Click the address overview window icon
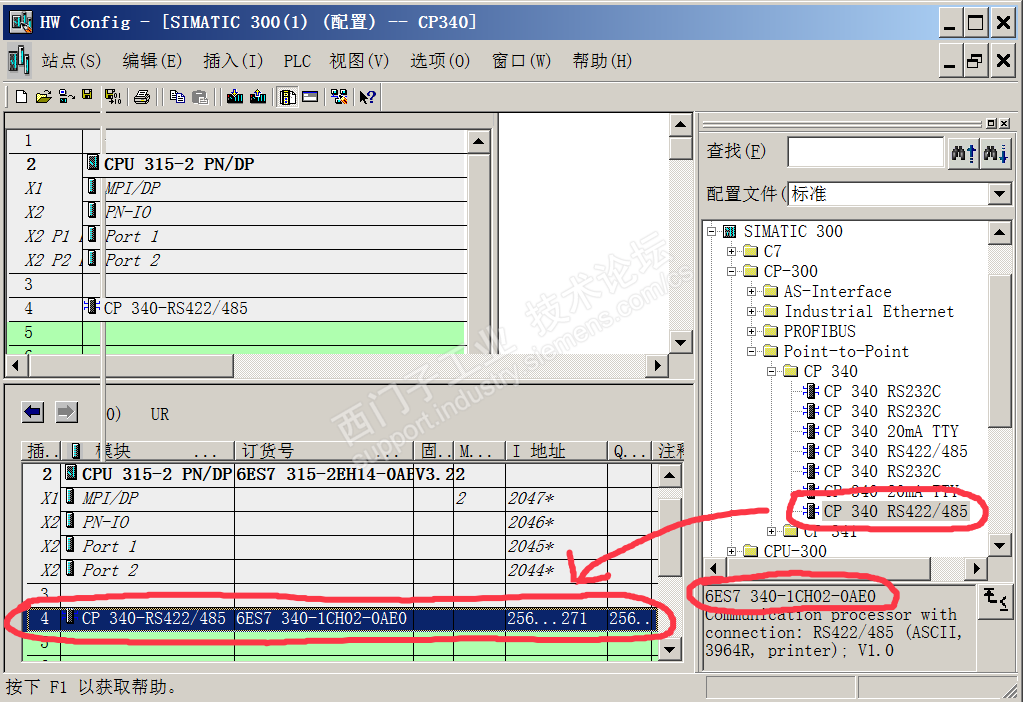Image resolution: width=1024 pixels, height=702 pixels. pyautogui.click(x=310, y=97)
